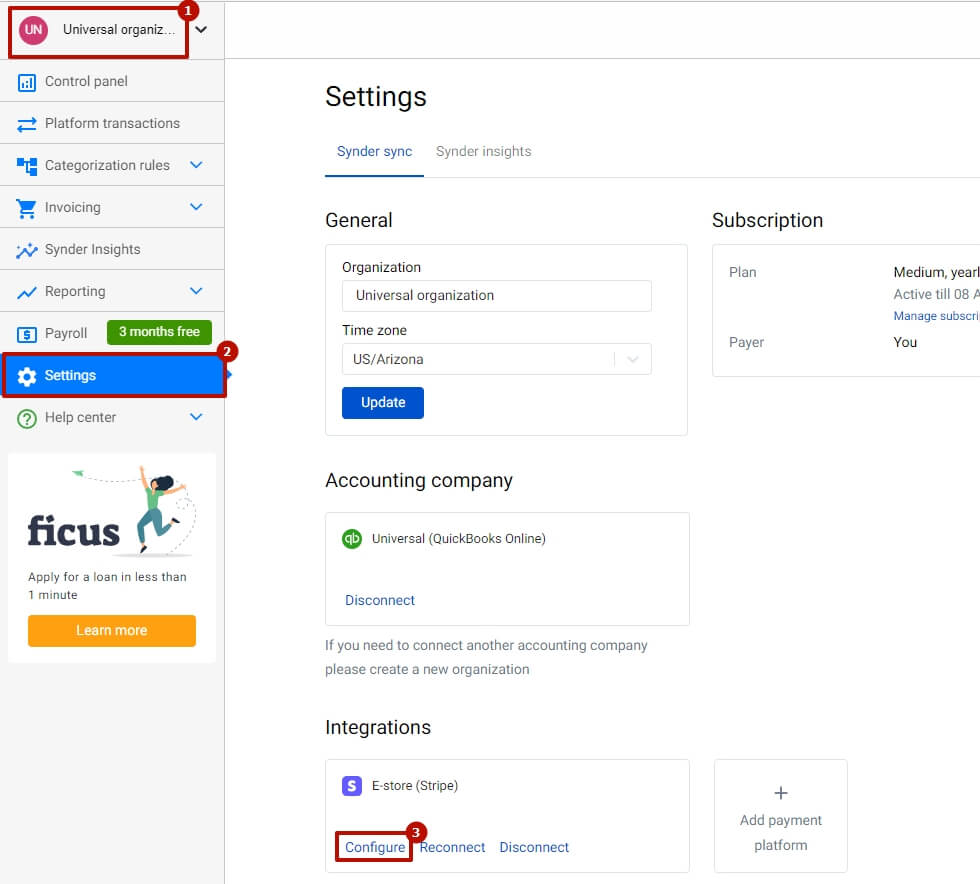The image size is (980, 884).
Task: Click the Reporting trend line icon
Action: pos(26,292)
